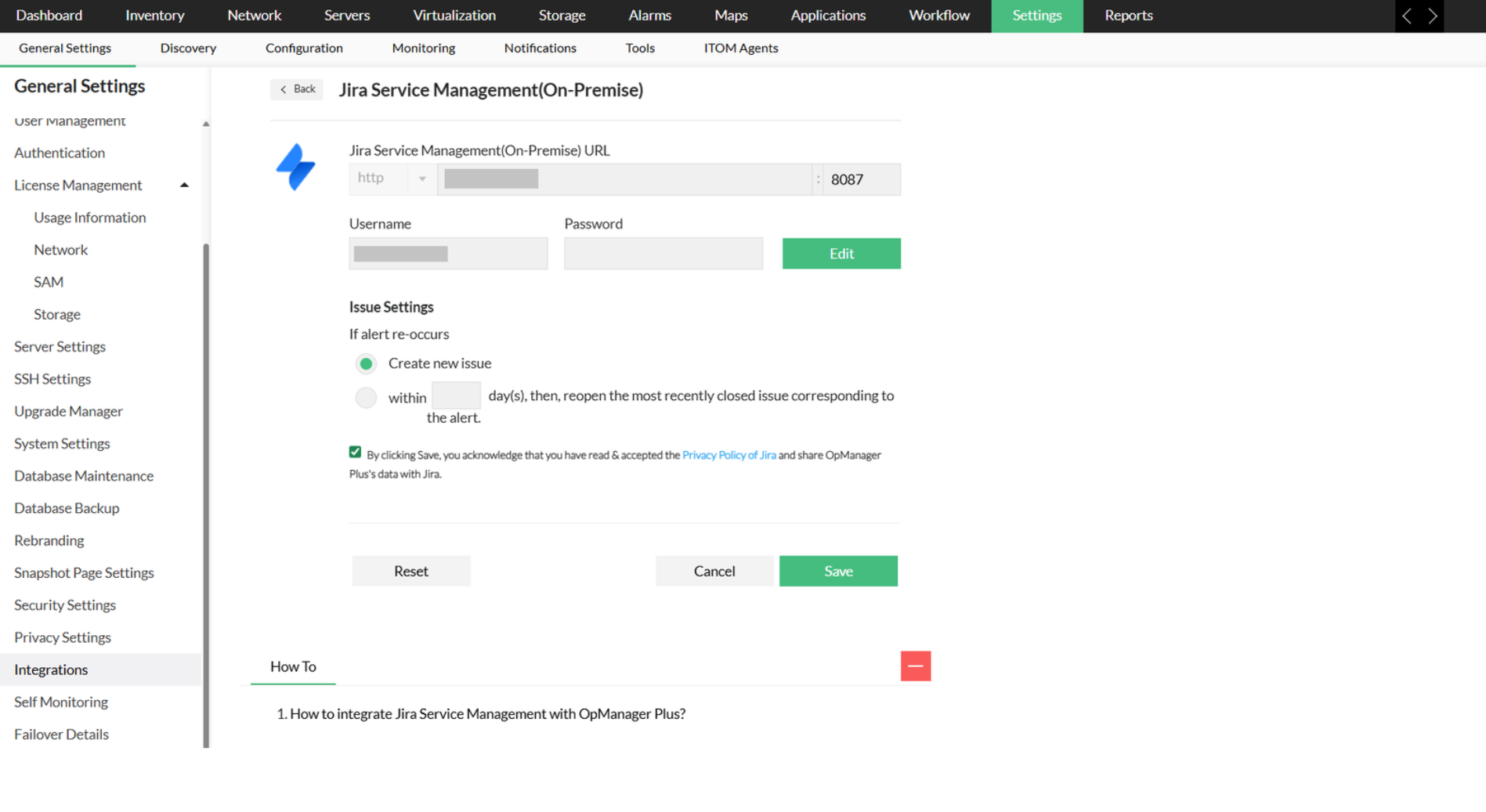This screenshot has height=812, width=1486.
Task: Switch to the Discovery tab
Action: point(188,49)
